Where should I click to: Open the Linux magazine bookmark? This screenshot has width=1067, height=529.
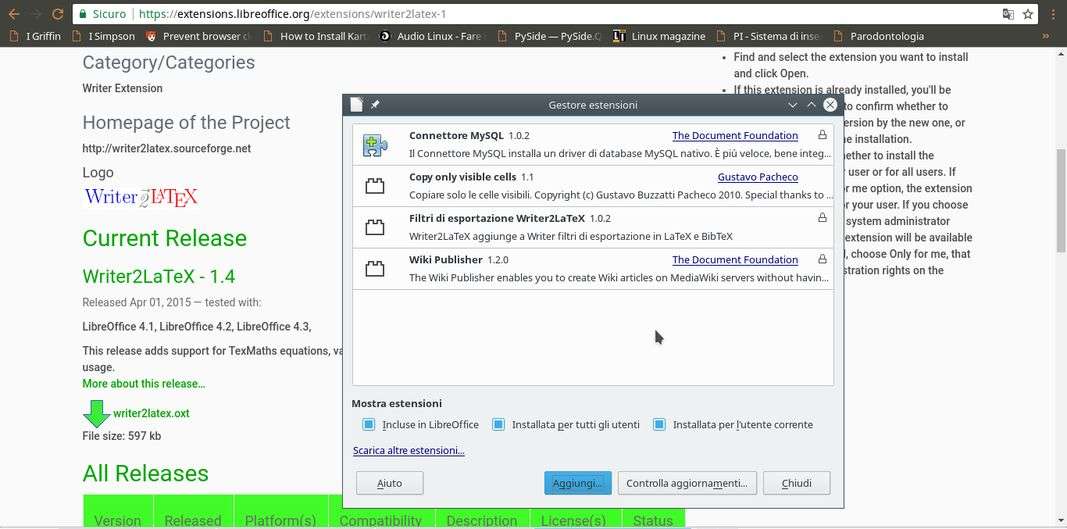click(x=659, y=36)
